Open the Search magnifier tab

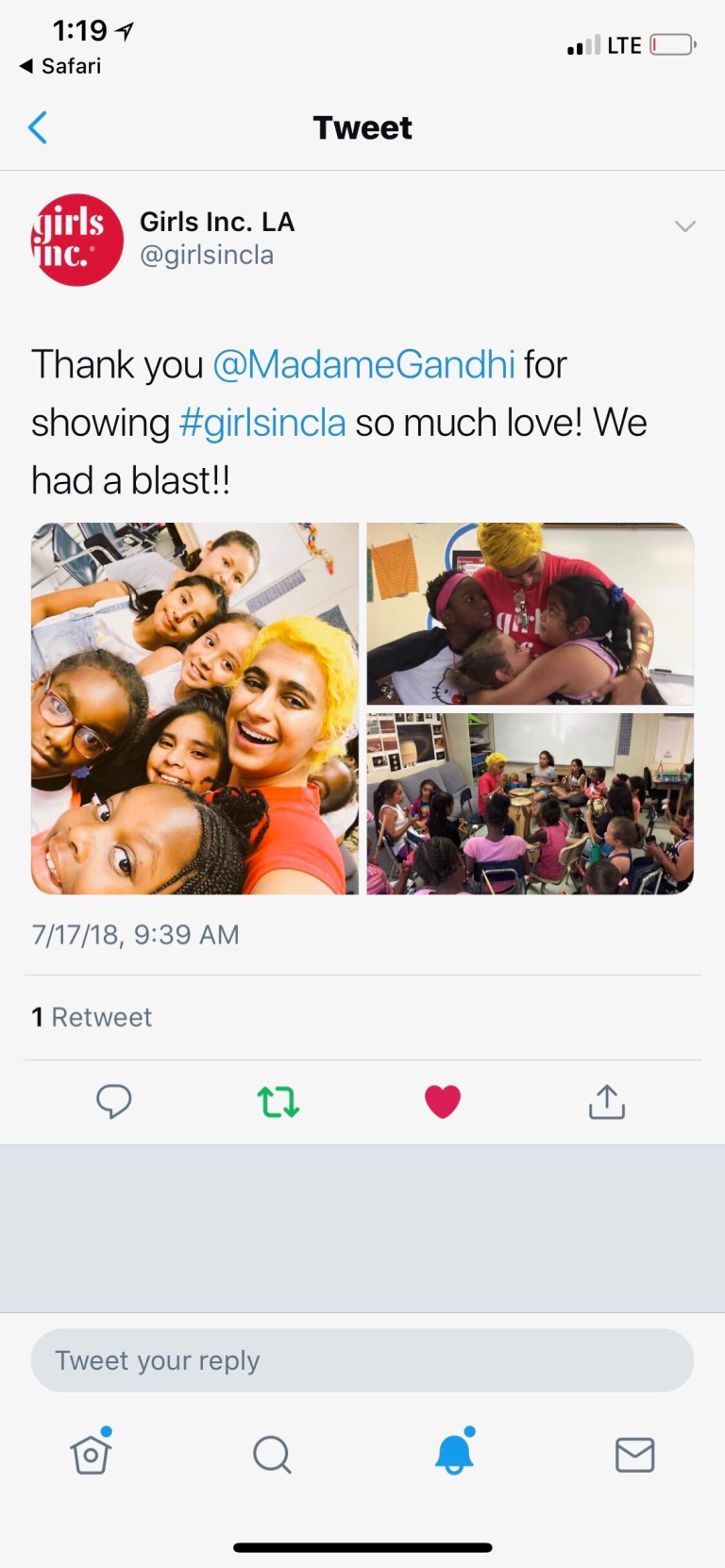click(x=273, y=1454)
